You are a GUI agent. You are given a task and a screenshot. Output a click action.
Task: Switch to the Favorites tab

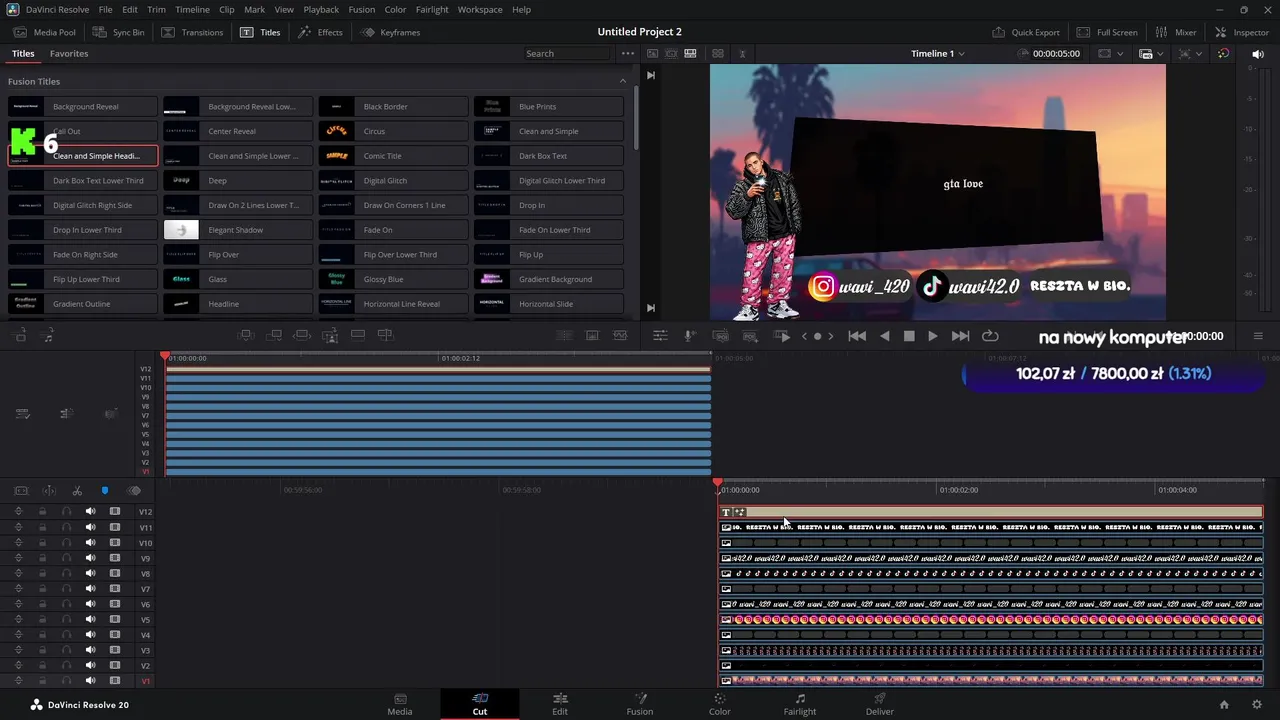[69, 53]
